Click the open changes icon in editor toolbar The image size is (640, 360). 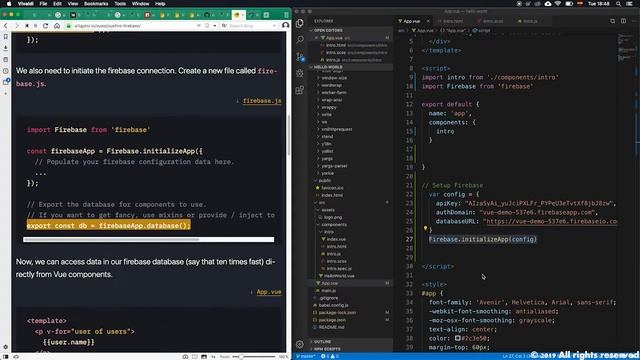pyautogui.click(x=613, y=21)
